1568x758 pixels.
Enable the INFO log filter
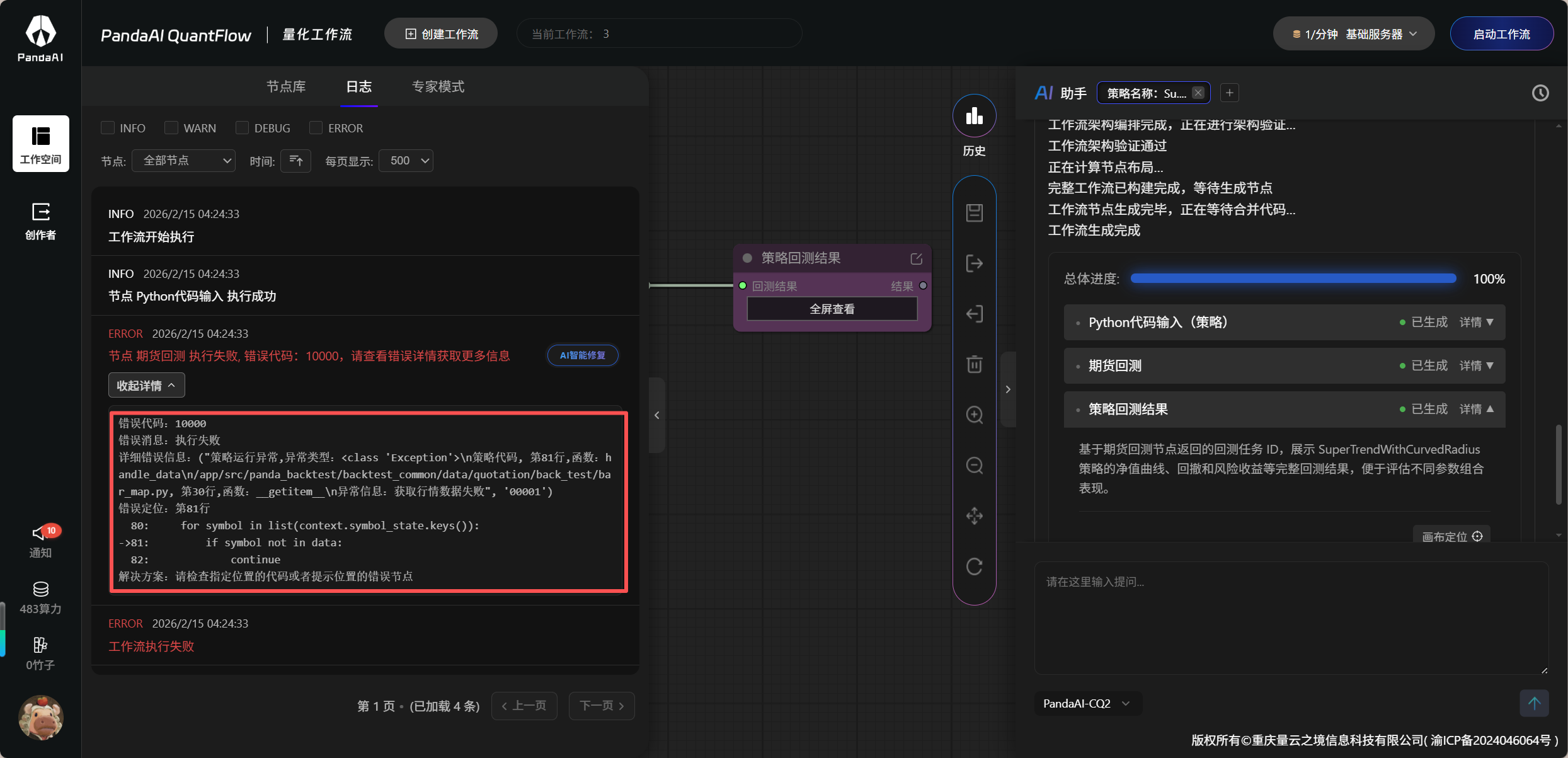(x=108, y=128)
